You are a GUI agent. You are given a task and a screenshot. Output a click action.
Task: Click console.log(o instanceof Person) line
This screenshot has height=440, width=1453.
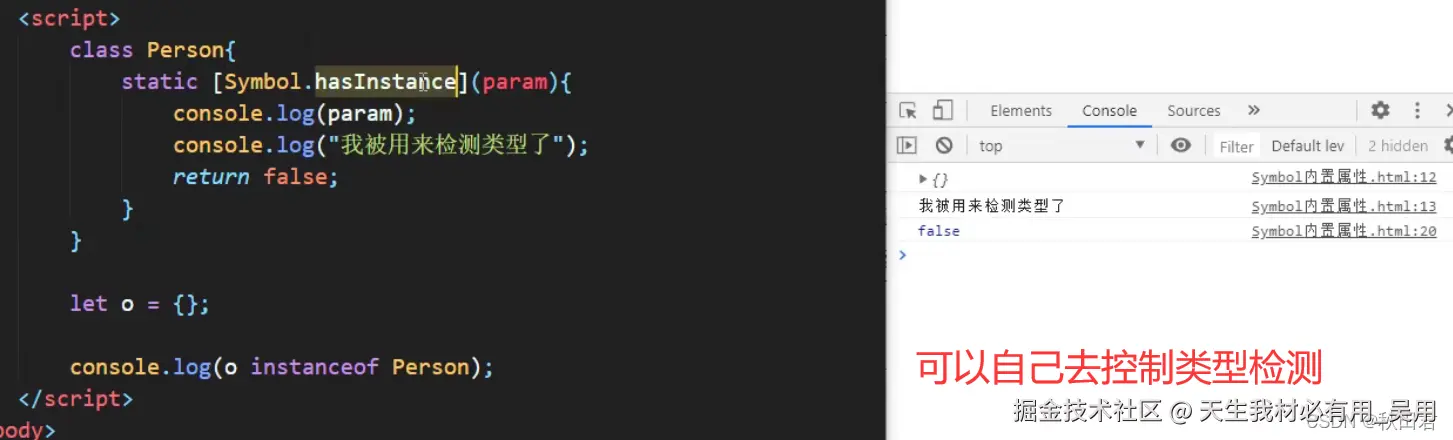(282, 367)
